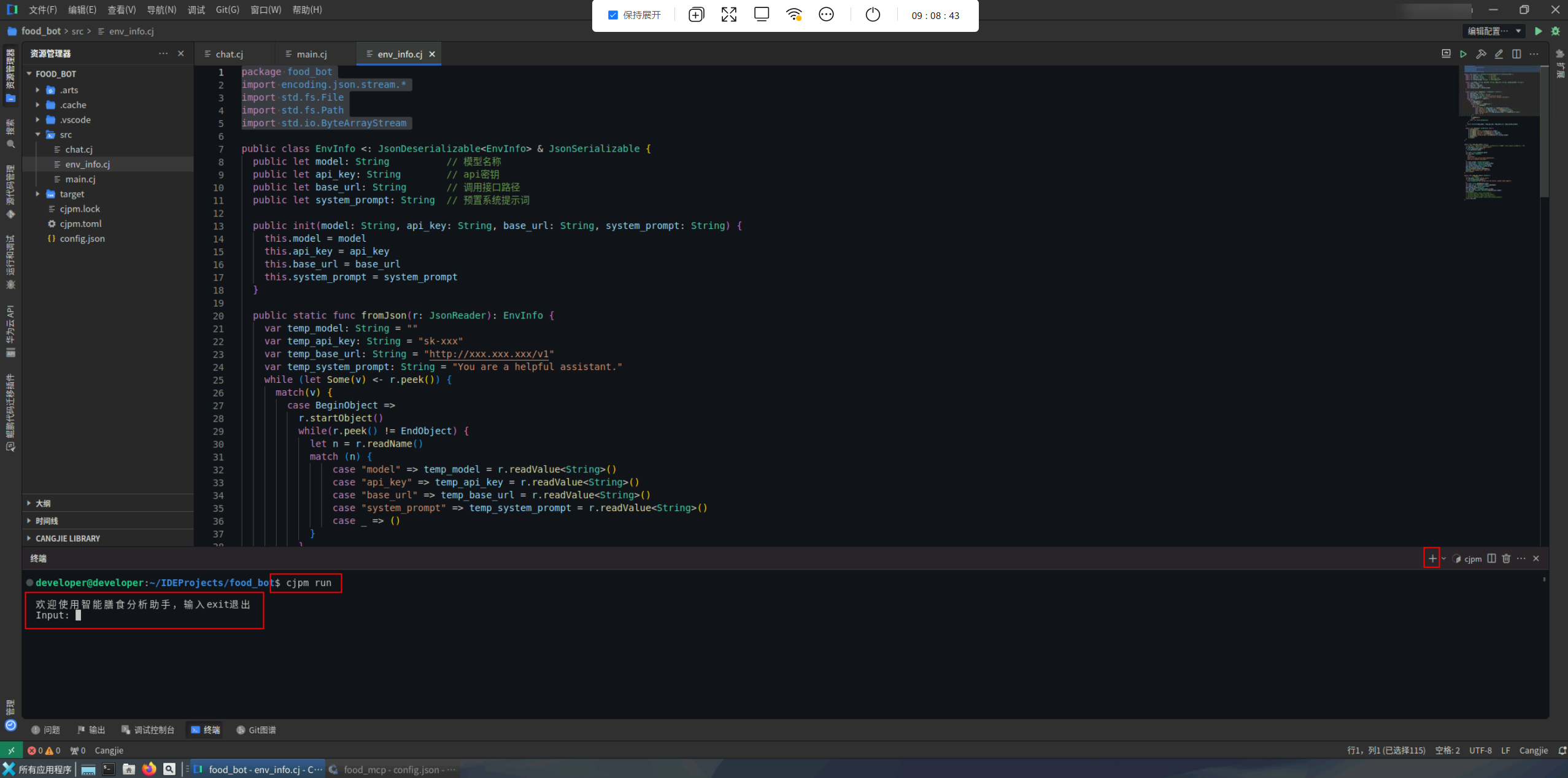Switch to the chat.cj tab
Screen dimensions: 1568x778
coord(229,54)
